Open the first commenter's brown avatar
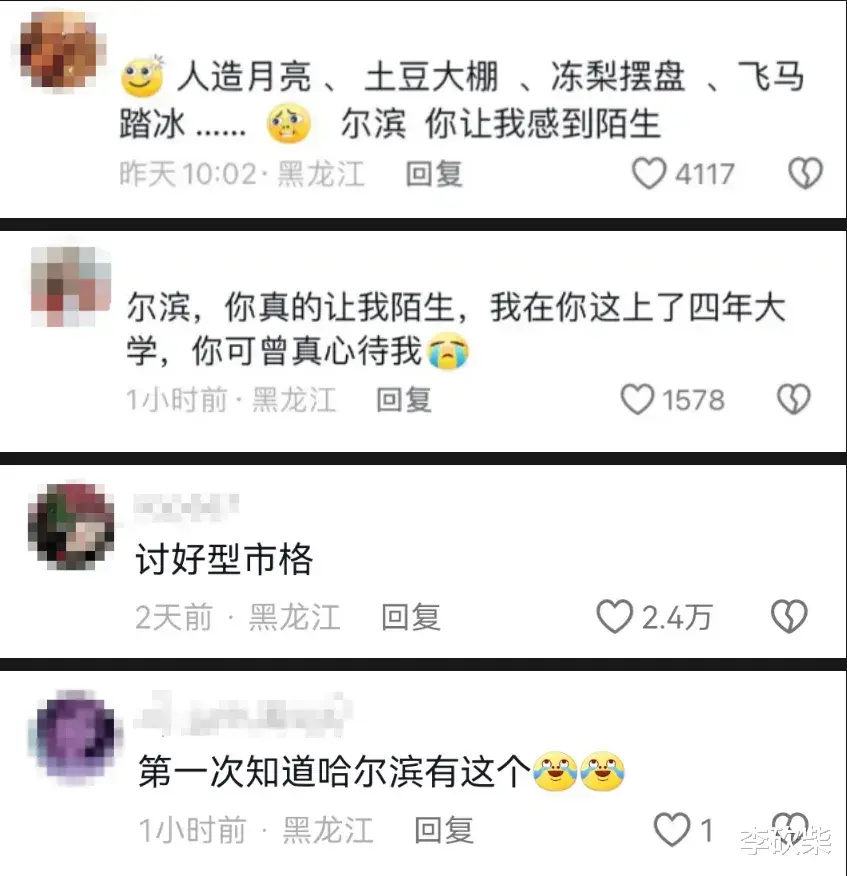Image resolution: width=847 pixels, height=876 pixels. click(58, 51)
